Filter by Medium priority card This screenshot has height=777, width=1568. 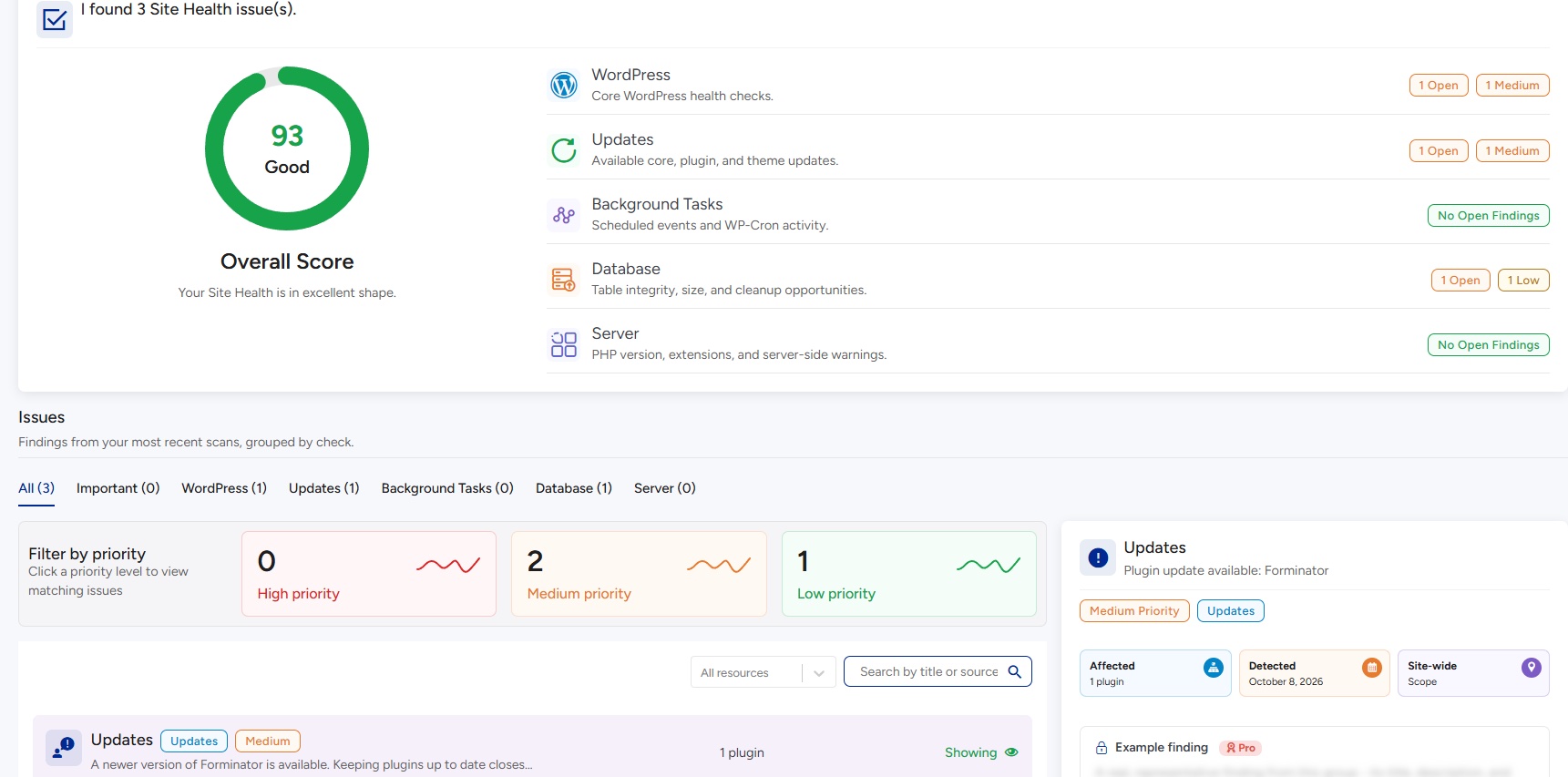point(639,574)
